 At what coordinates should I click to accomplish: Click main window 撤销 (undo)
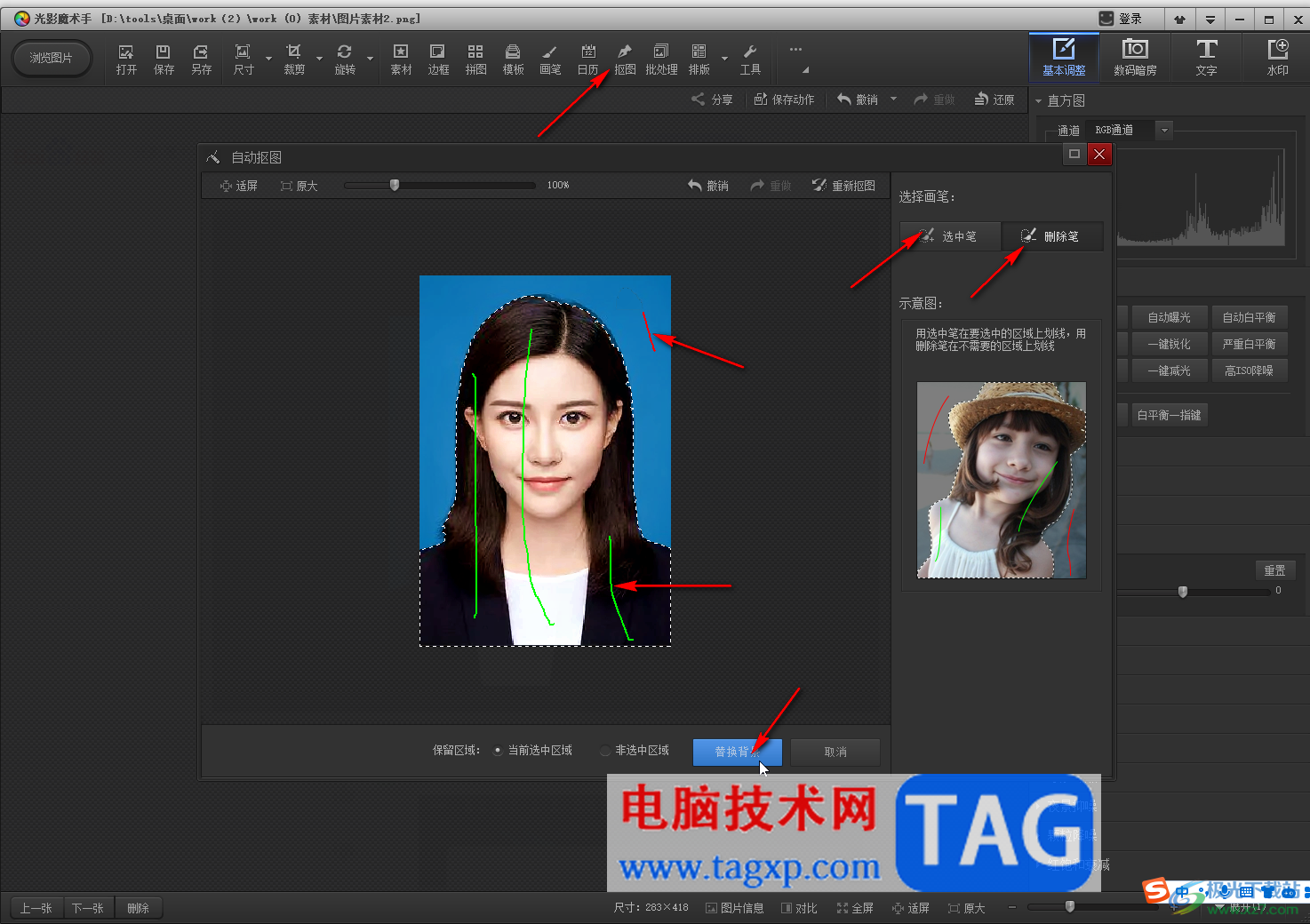858,100
